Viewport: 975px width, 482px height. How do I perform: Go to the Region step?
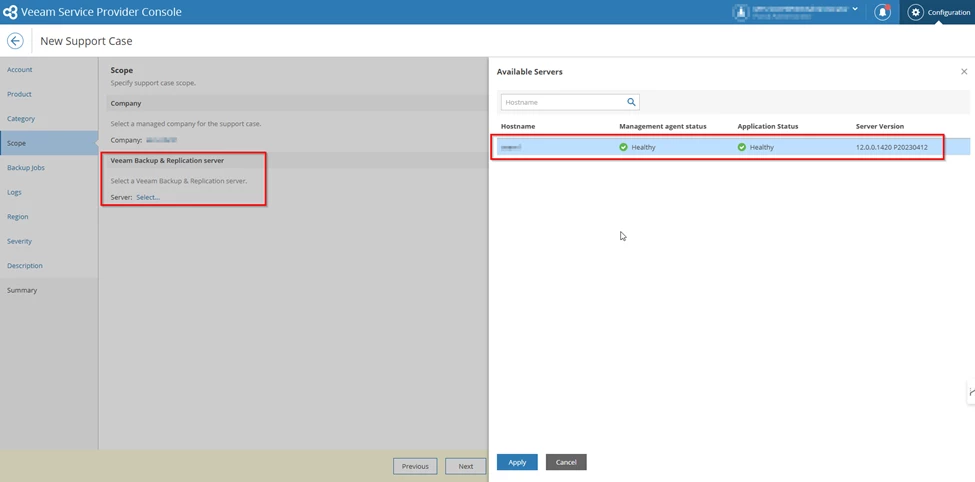(17, 216)
